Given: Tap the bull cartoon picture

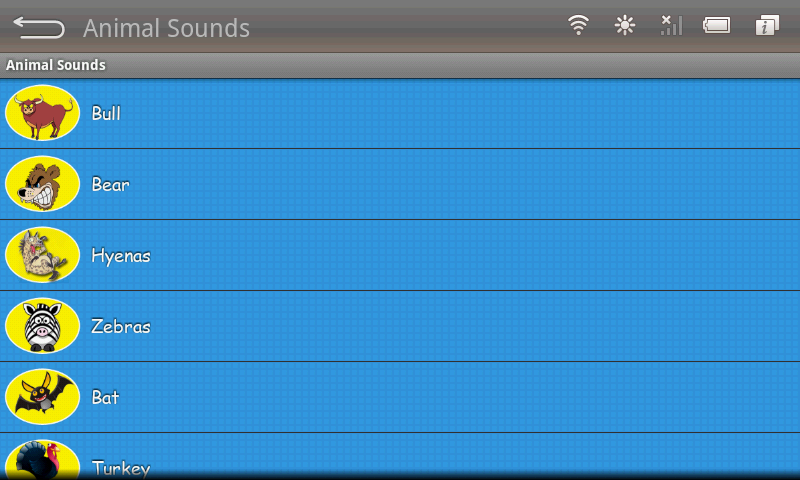Looking at the screenshot, I should coord(42,113).
